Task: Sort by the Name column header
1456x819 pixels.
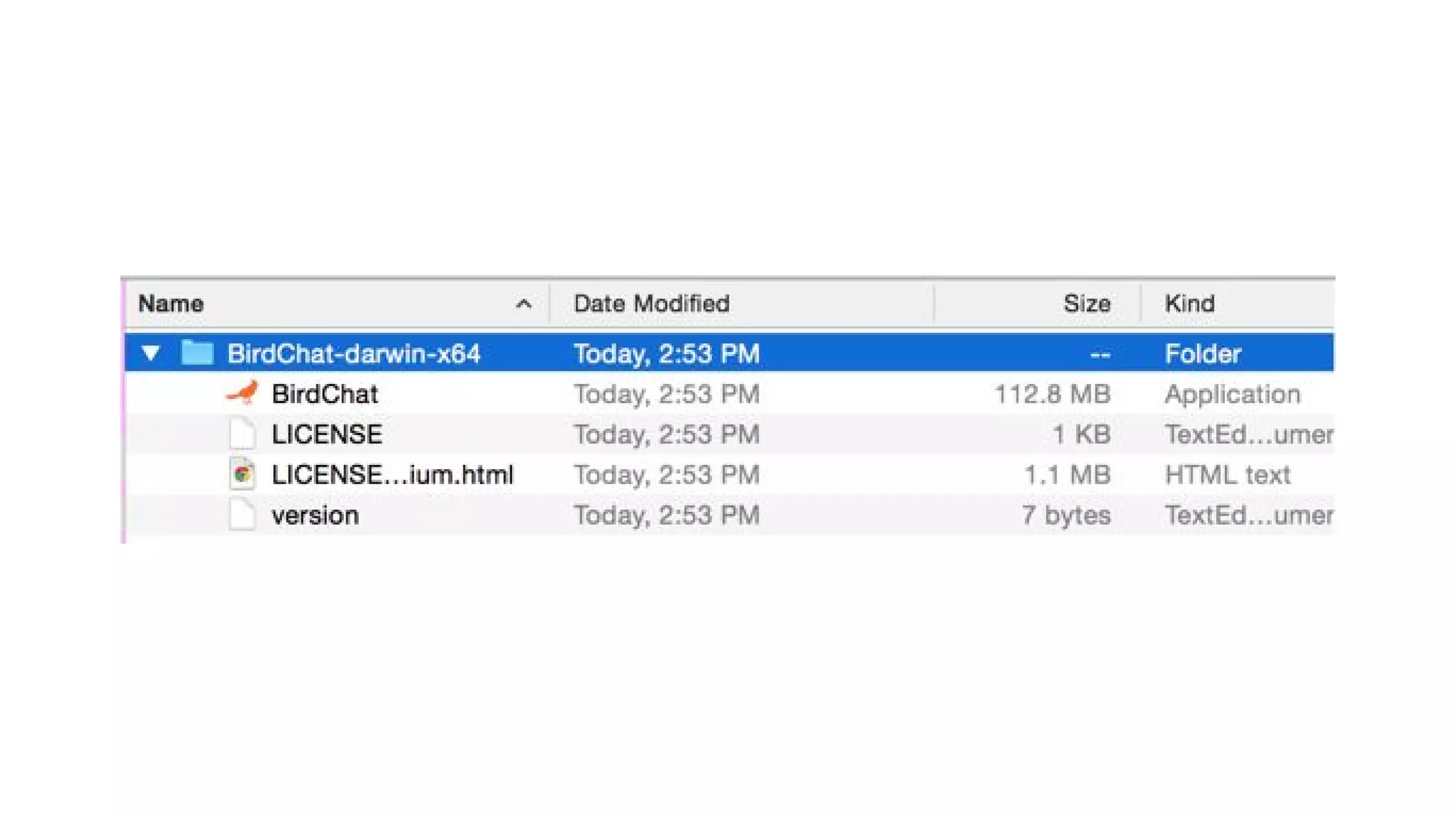Action: coord(171,304)
